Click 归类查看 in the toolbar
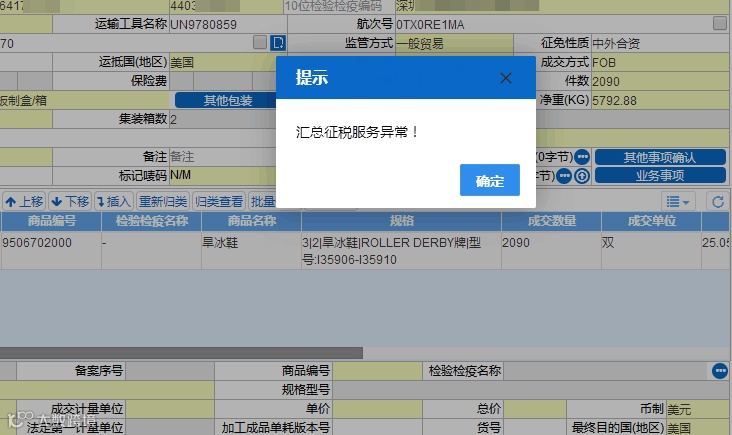The image size is (732, 435). point(219,202)
